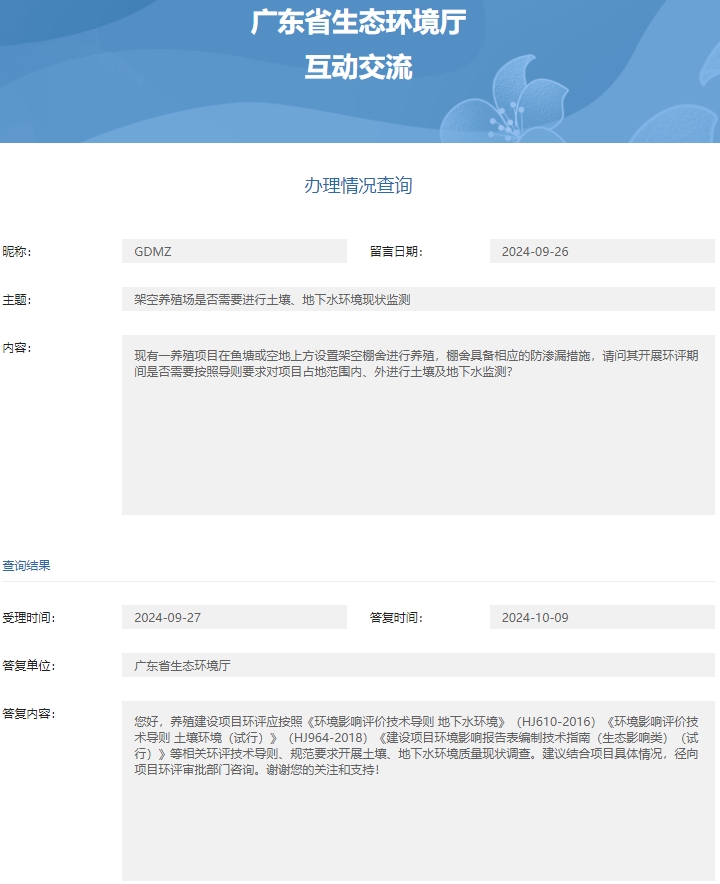Click the 昵称 field showing GDMZ

[234, 251]
